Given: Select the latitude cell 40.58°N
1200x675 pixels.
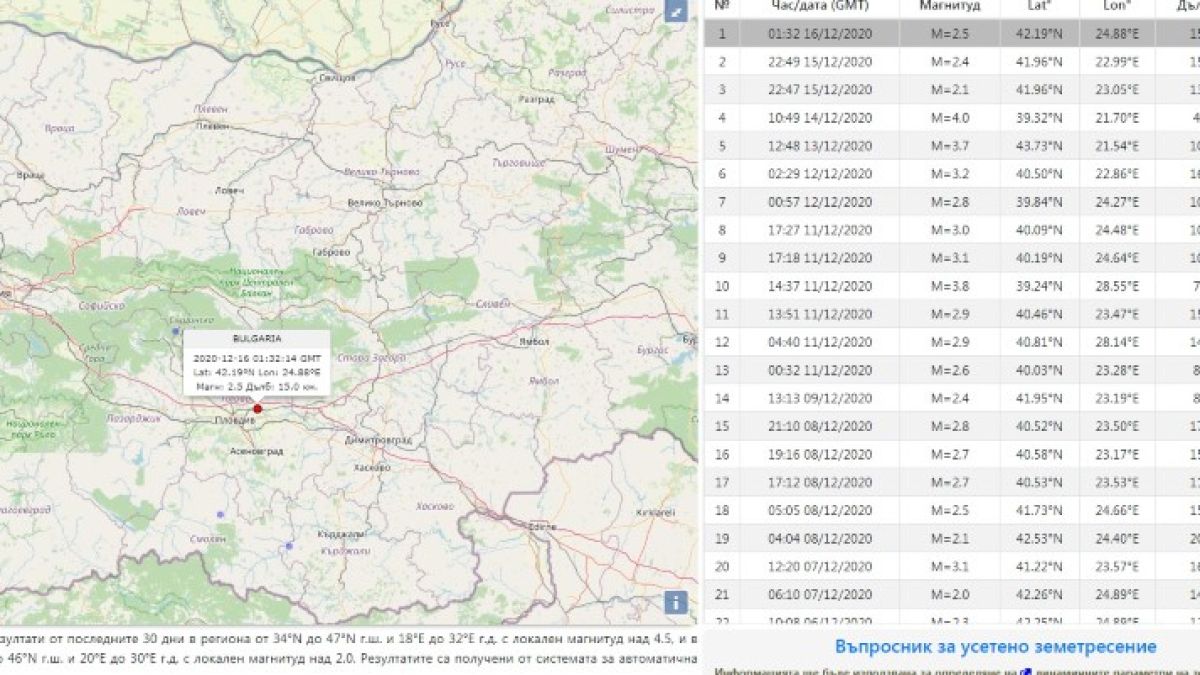Looking at the screenshot, I should (x=1039, y=453).
